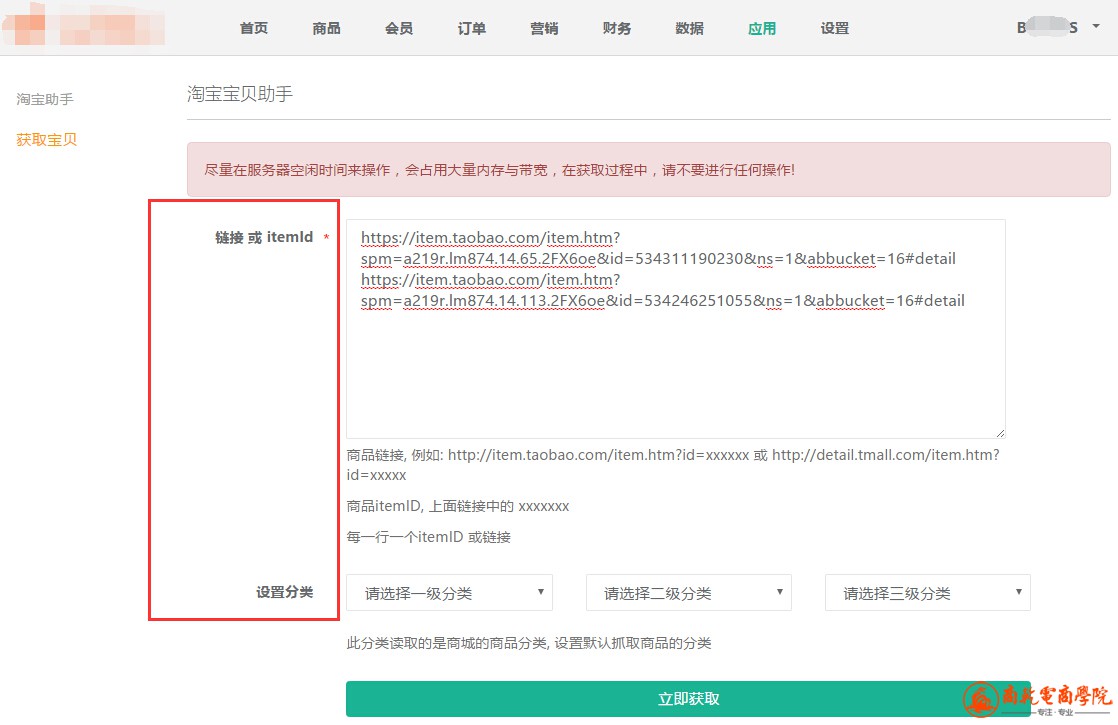
Task: Select 订单 in the top navigation
Action: coord(472,29)
